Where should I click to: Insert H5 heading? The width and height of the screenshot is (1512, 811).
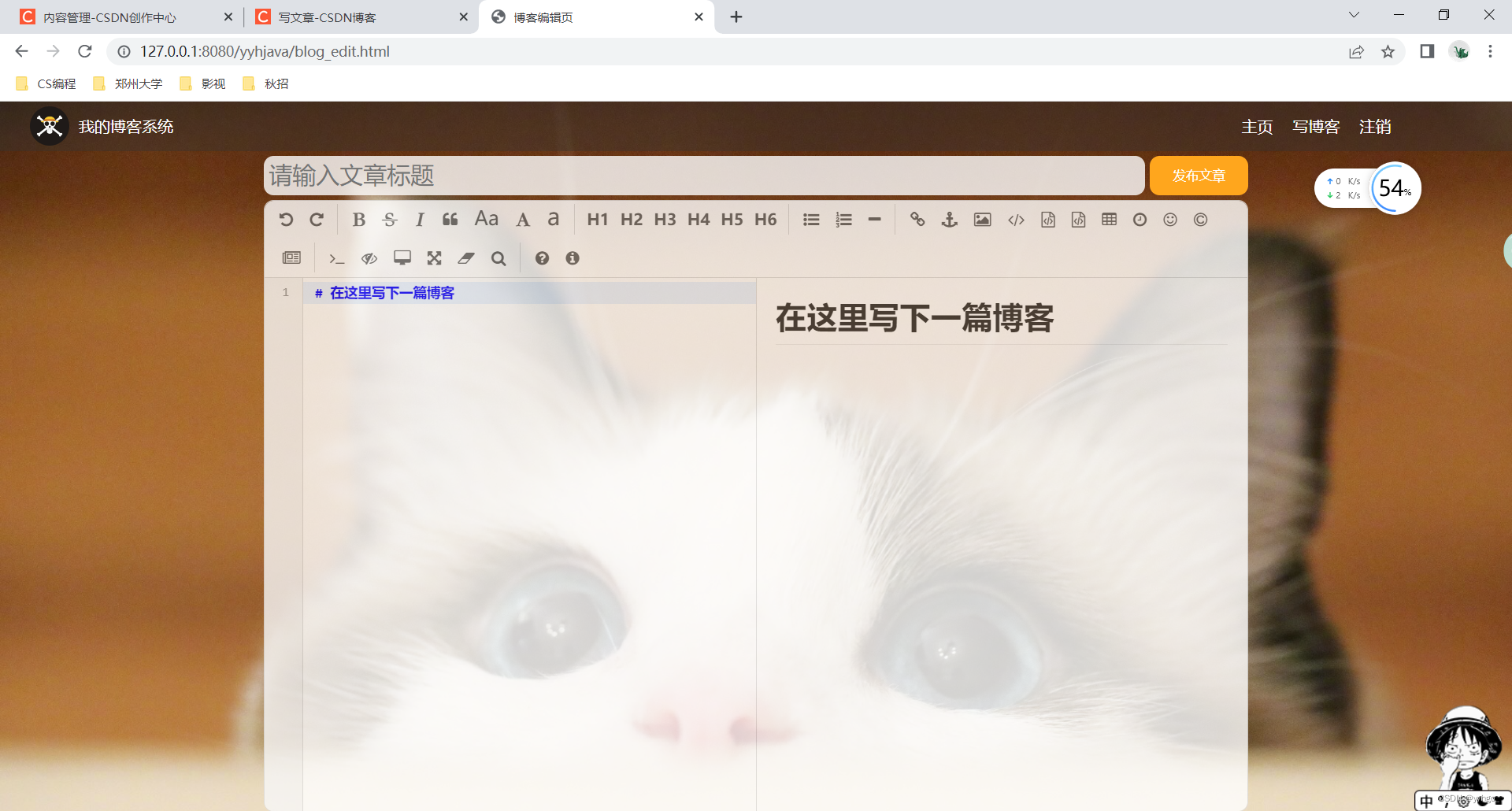click(x=732, y=220)
